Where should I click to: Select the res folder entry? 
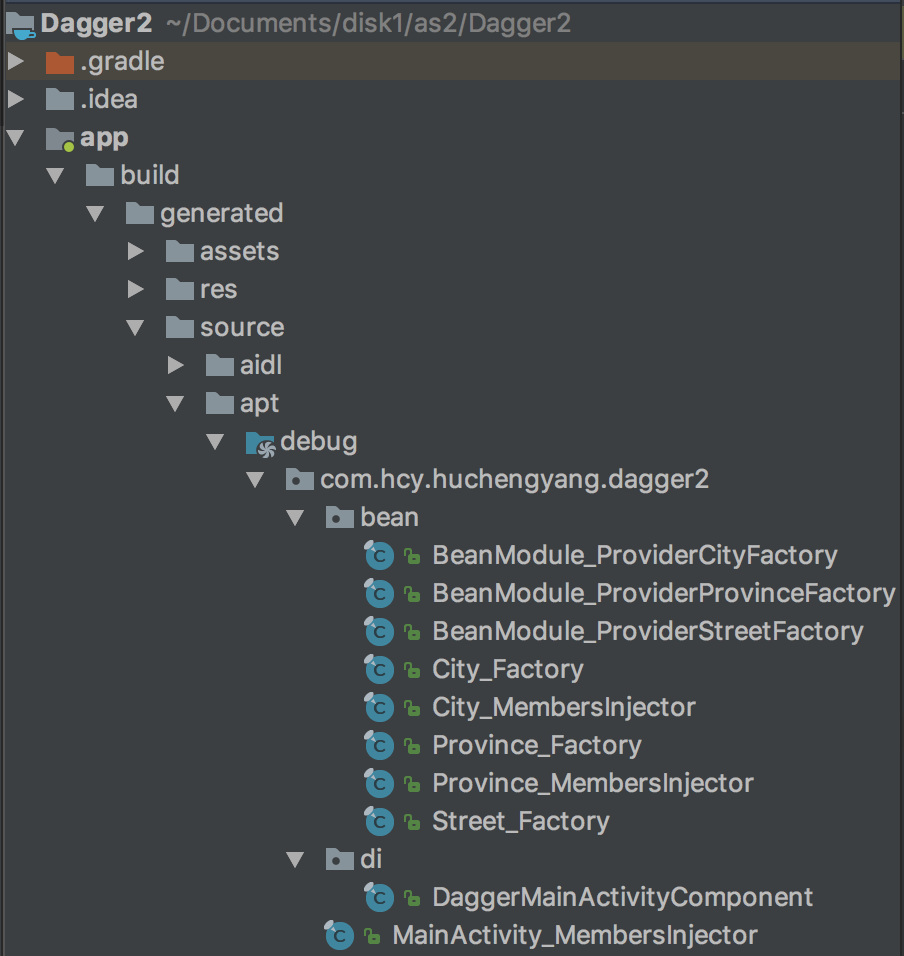coord(218,290)
